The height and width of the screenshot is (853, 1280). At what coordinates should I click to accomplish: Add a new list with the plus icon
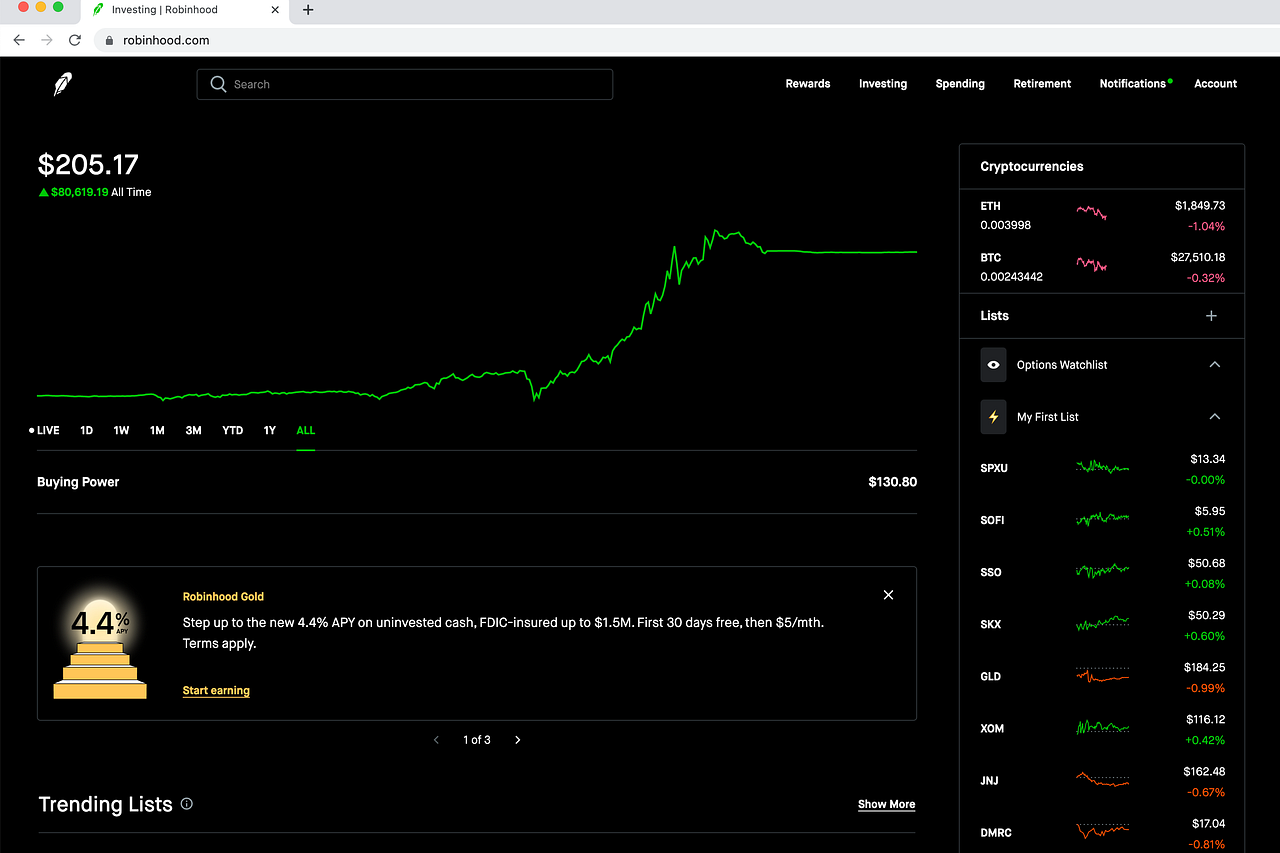click(x=1211, y=316)
